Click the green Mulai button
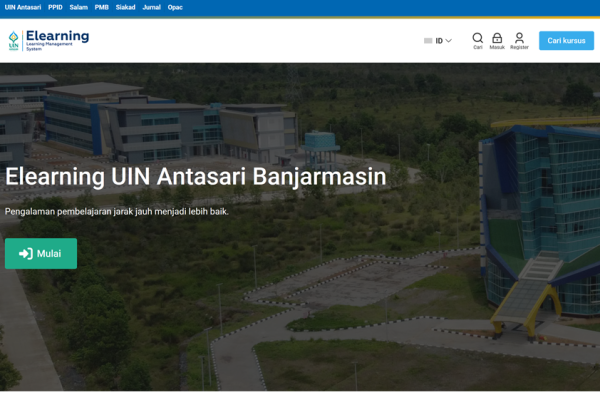This screenshot has width=600, height=400. [x=41, y=253]
